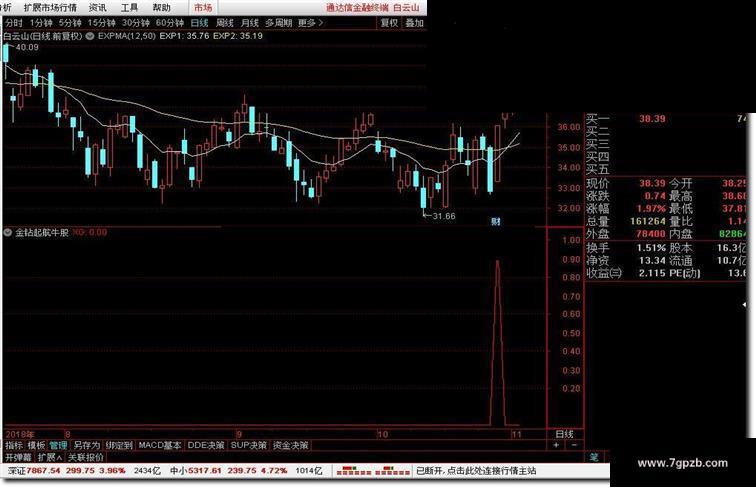Open the 多周期 multi-period view
Viewport: 756px width, 487px height.
click(278, 23)
